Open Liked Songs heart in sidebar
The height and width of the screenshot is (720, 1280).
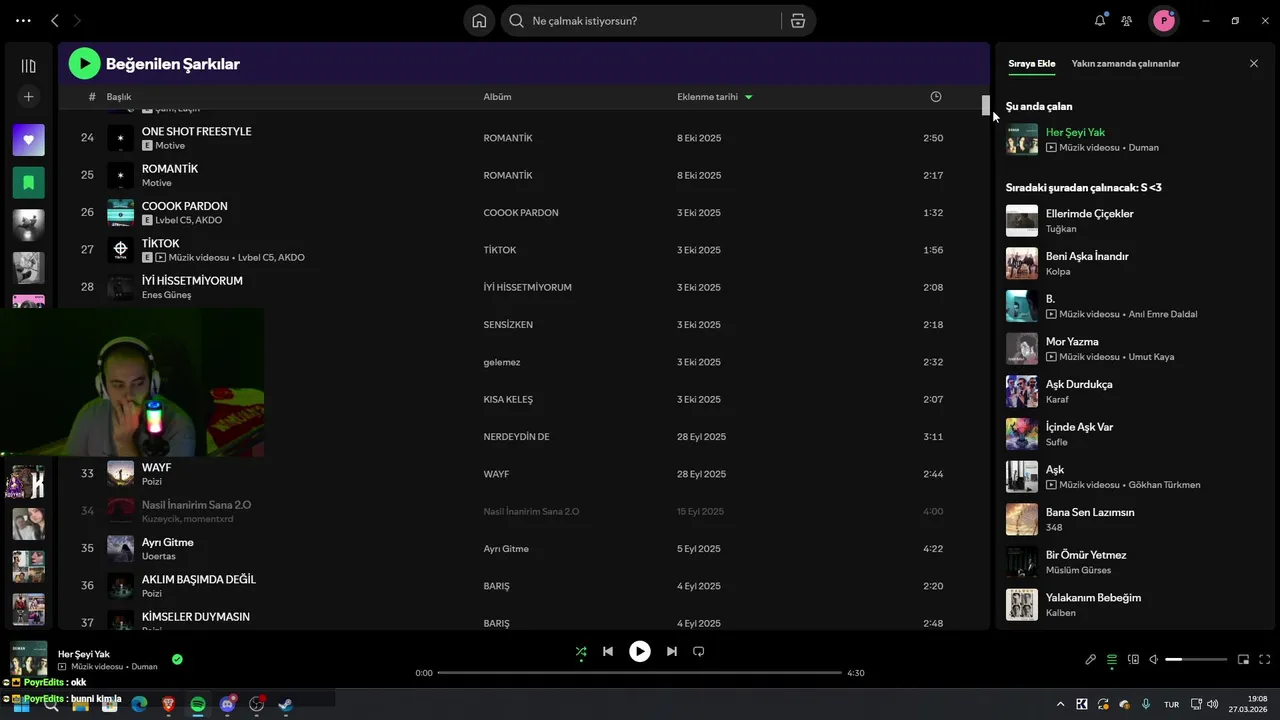[x=28, y=140]
